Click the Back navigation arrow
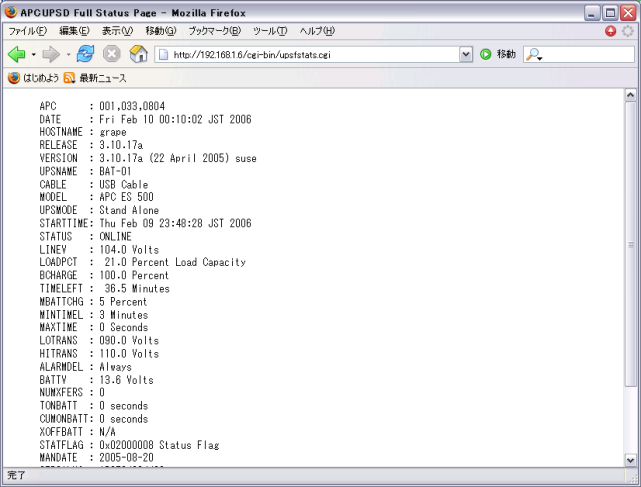Viewport: 641px width, 487px height. pyautogui.click(x=16, y=54)
